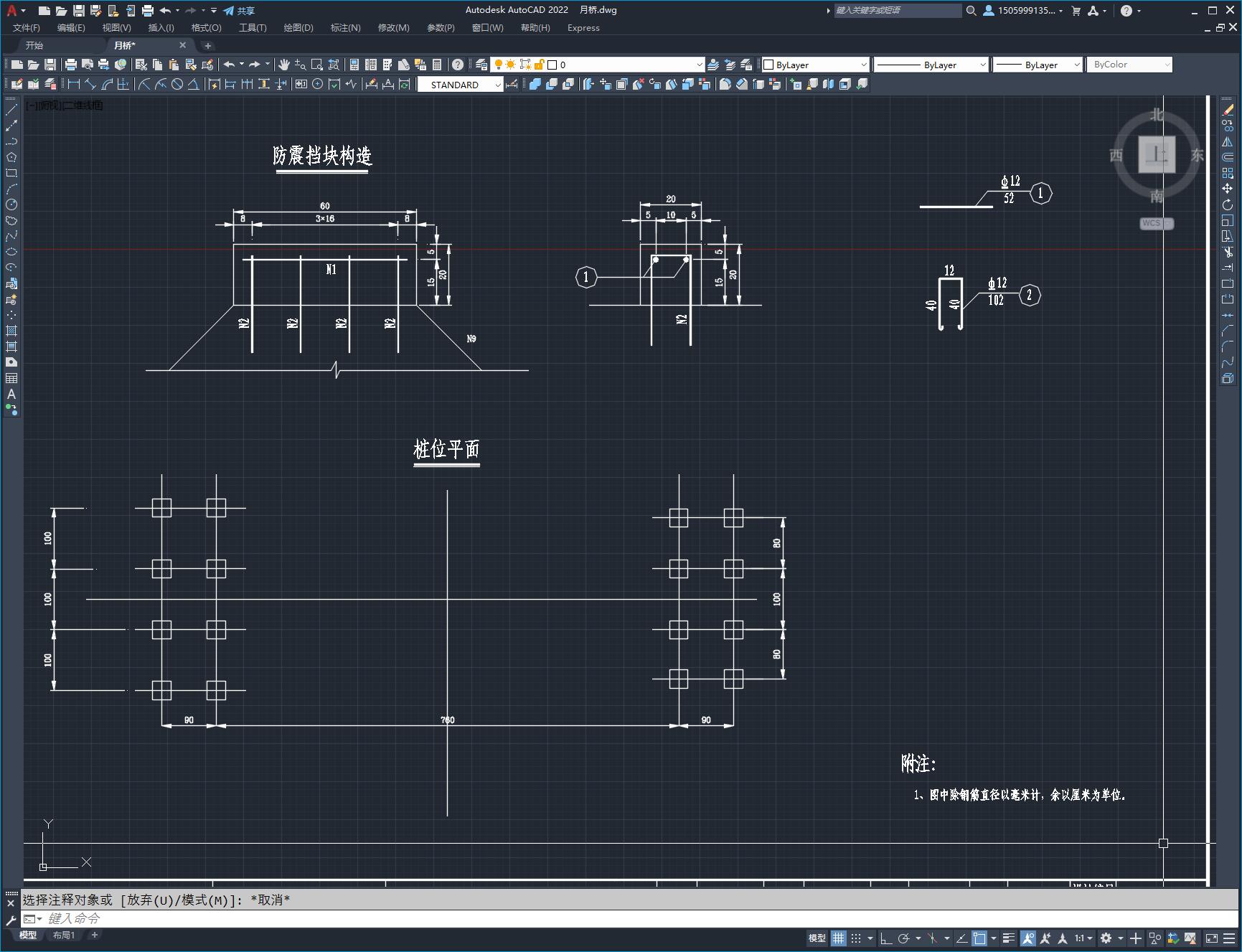Select the Polygon draw tool
This screenshot has height=952, width=1242.
(11, 157)
